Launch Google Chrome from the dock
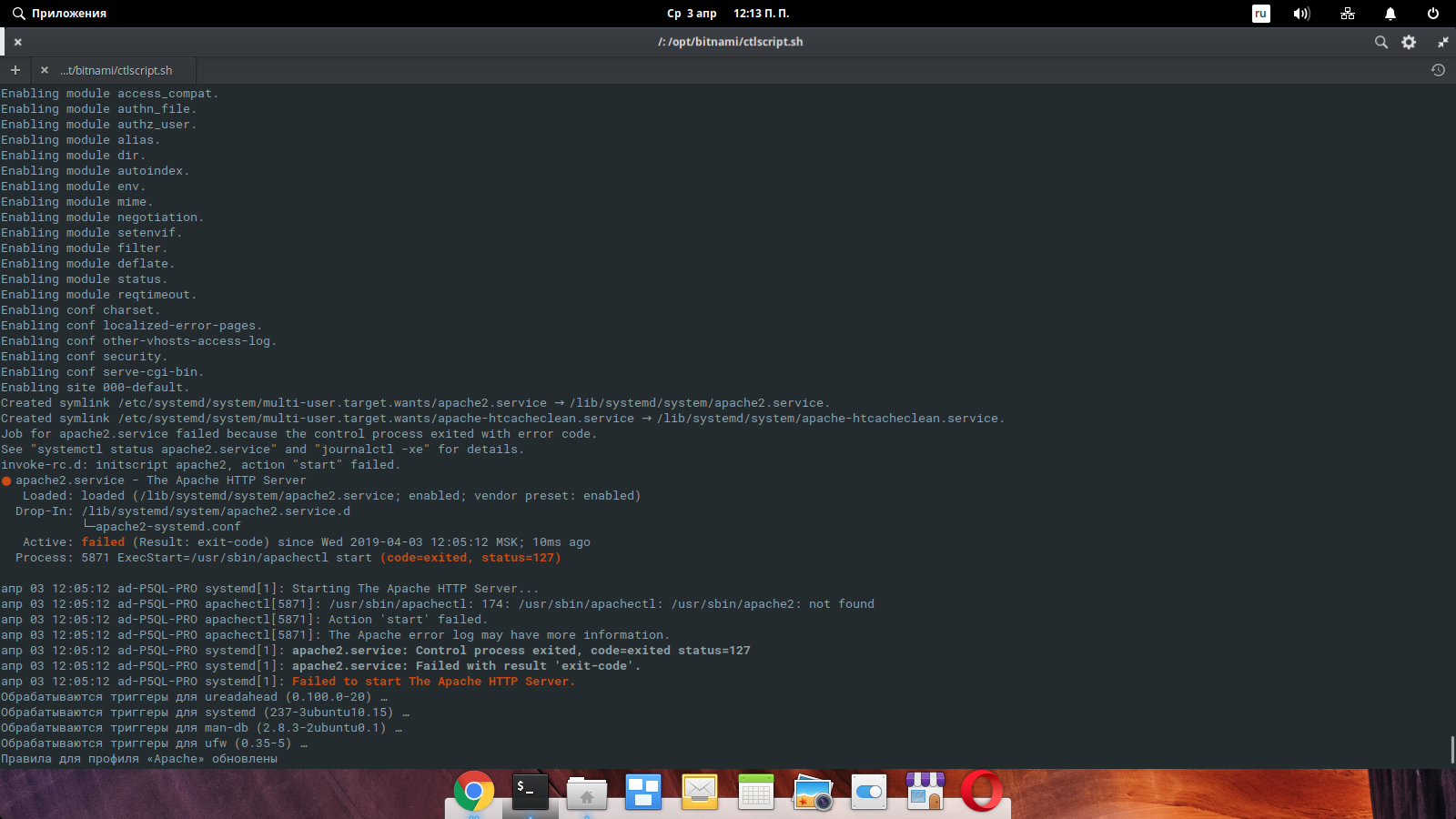The height and width of the screenshot is (819, 1456). click(x=474, y=792)
